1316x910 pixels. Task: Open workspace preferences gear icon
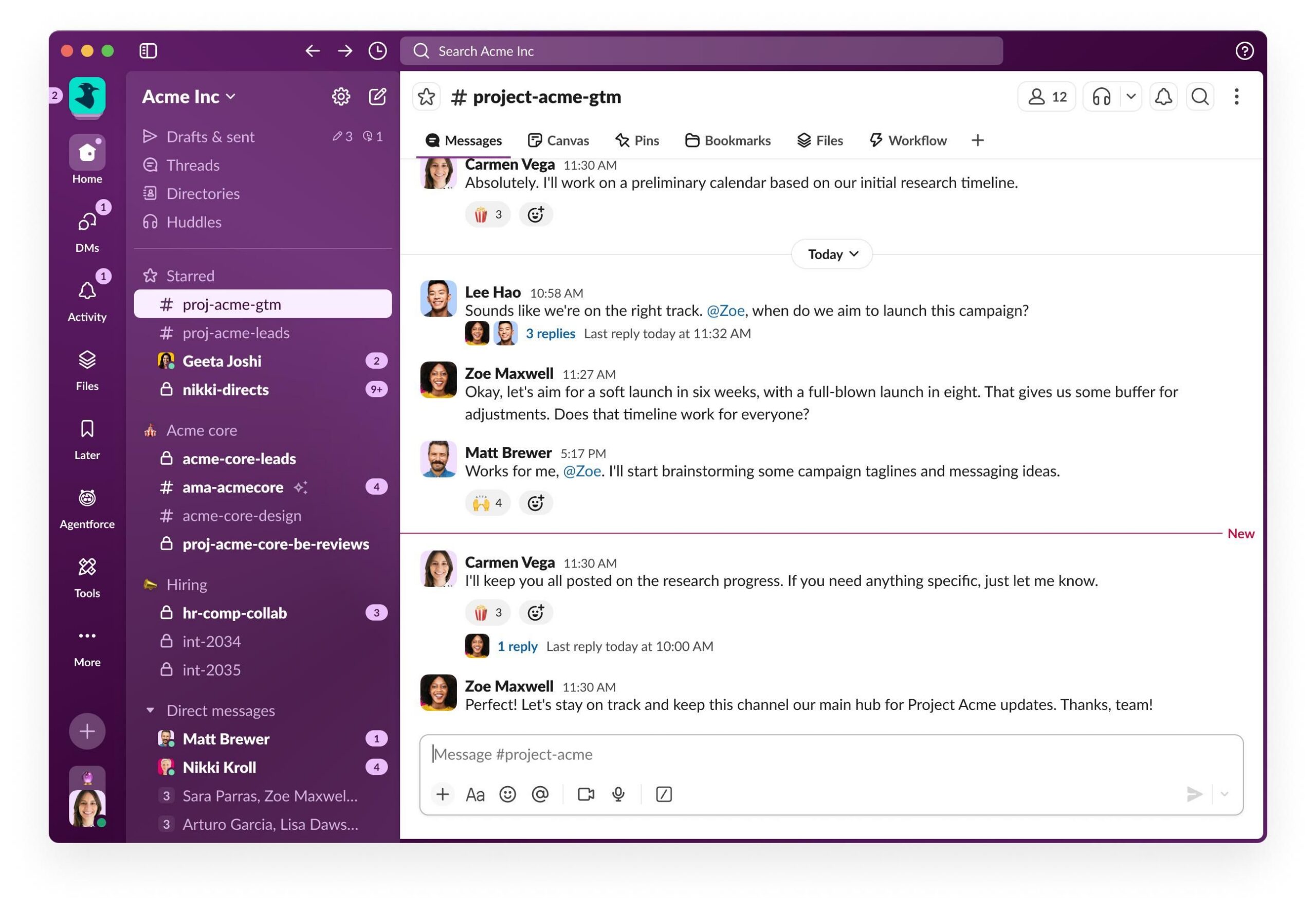pyautogui.click(x=341, y=96)
